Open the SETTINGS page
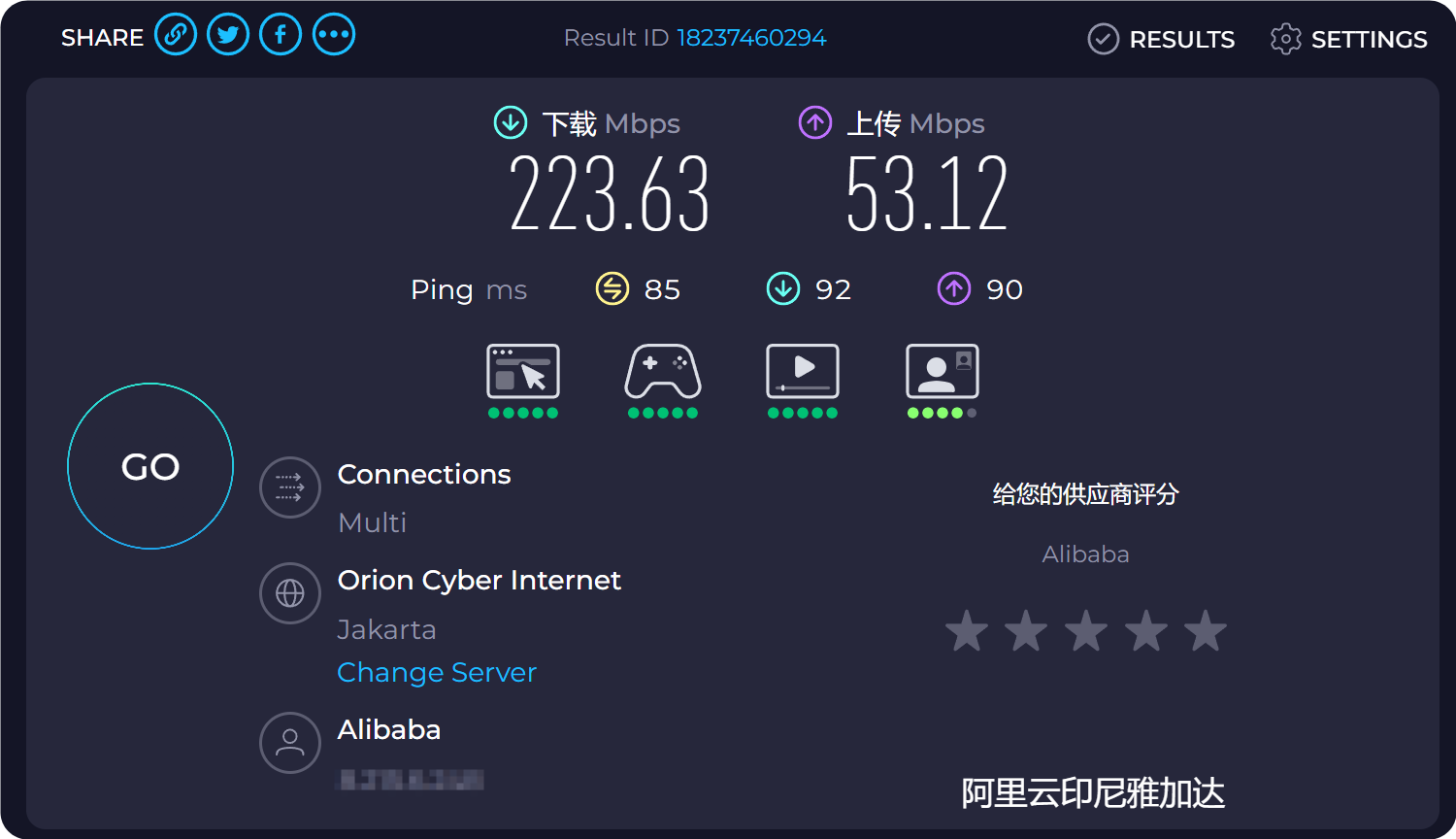The width and height of the screenshot is (1456, 839). pyautogui.click(x=1349, y=40)
